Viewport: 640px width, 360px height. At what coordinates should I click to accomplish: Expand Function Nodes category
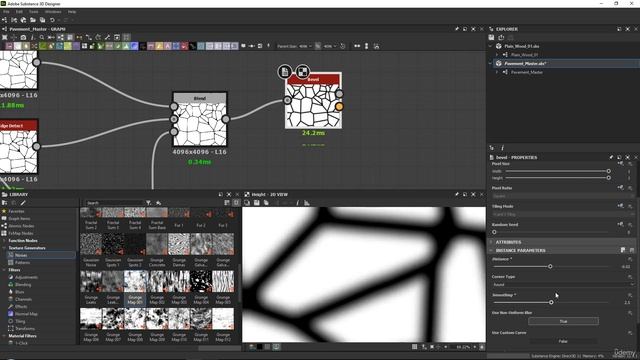[4, 241]
